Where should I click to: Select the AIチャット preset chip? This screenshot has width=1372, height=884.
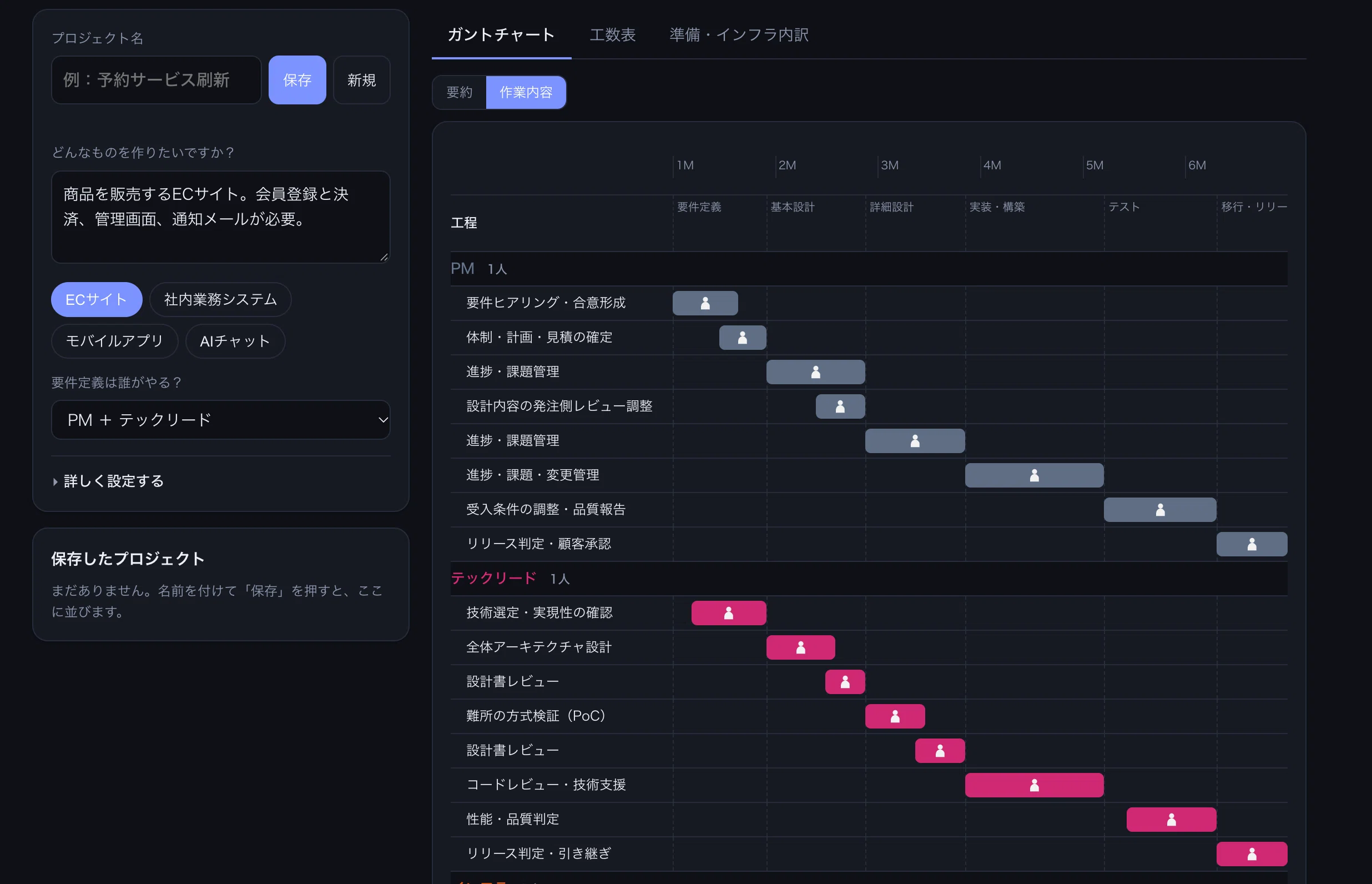235,341
